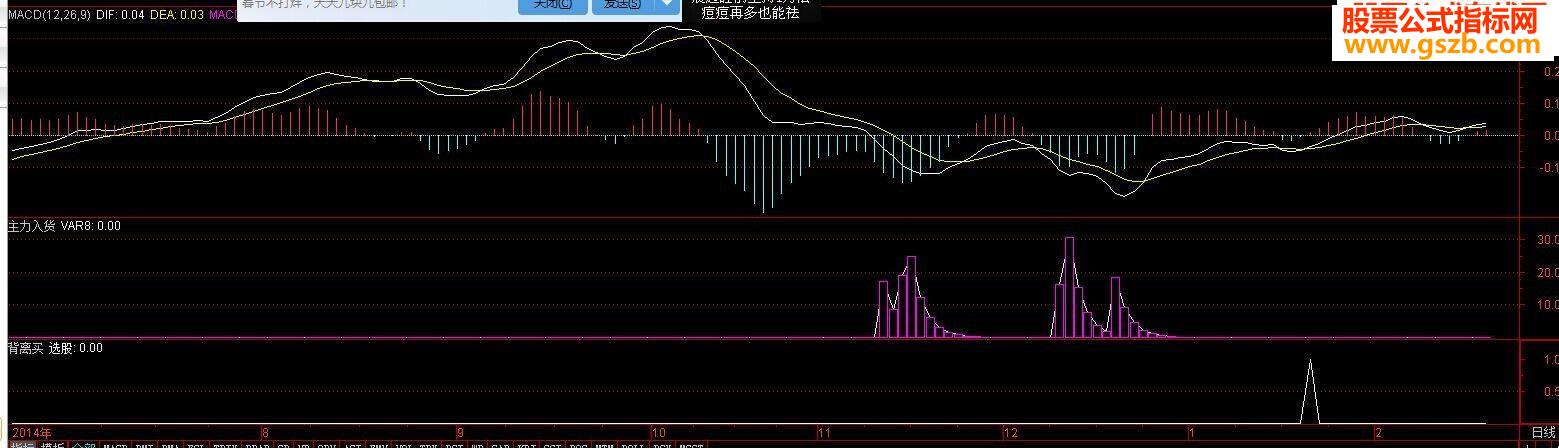Open the dropdown arrow beside 发送(S)
This screenshot has height=448, width=1559.
pyautogui.click(x=666, y=5)
